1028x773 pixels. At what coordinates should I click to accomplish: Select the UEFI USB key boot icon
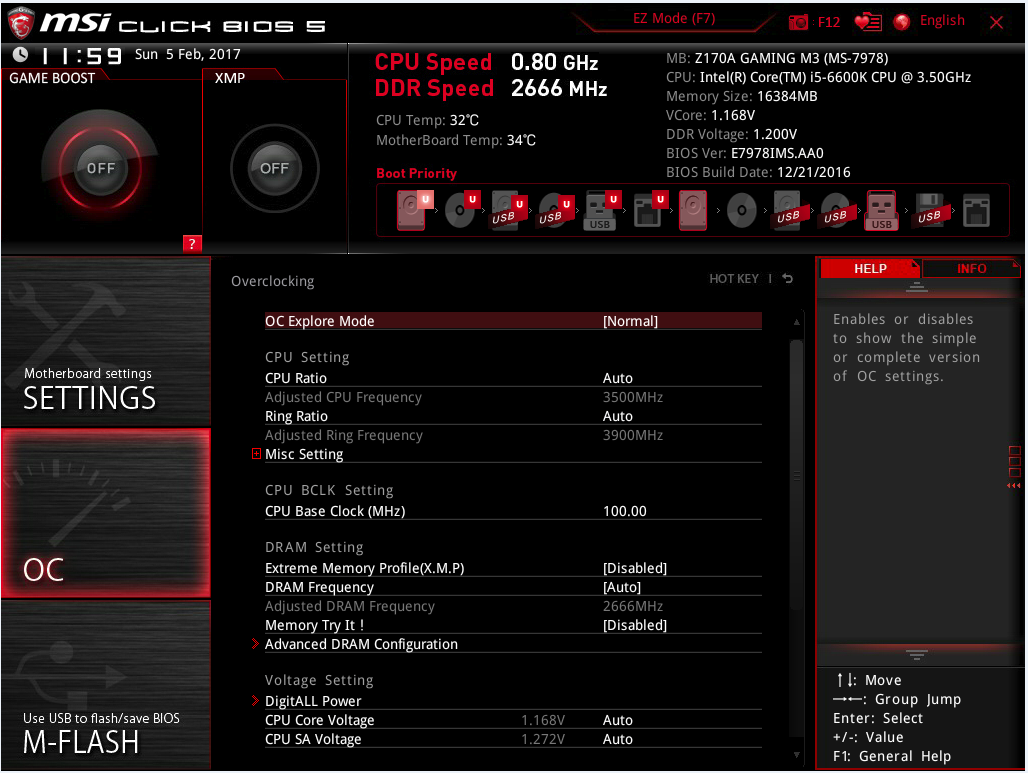[x=603, y=210]
